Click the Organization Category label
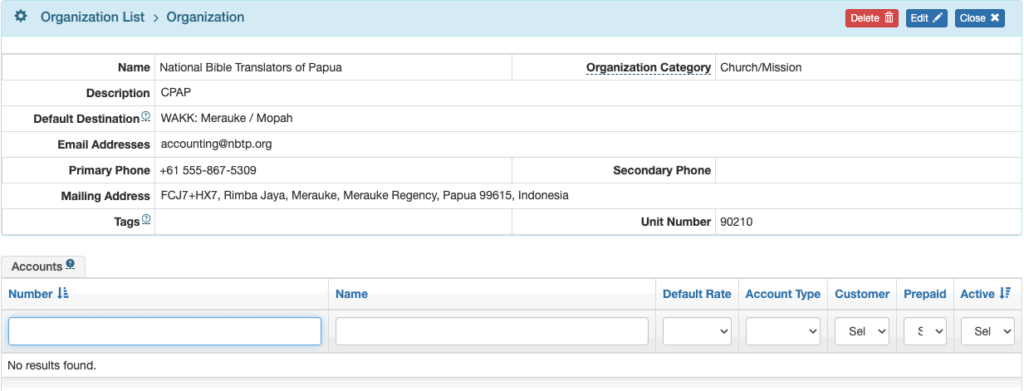The width and height of the screenshot is (1024, 391). coord(648,67)
